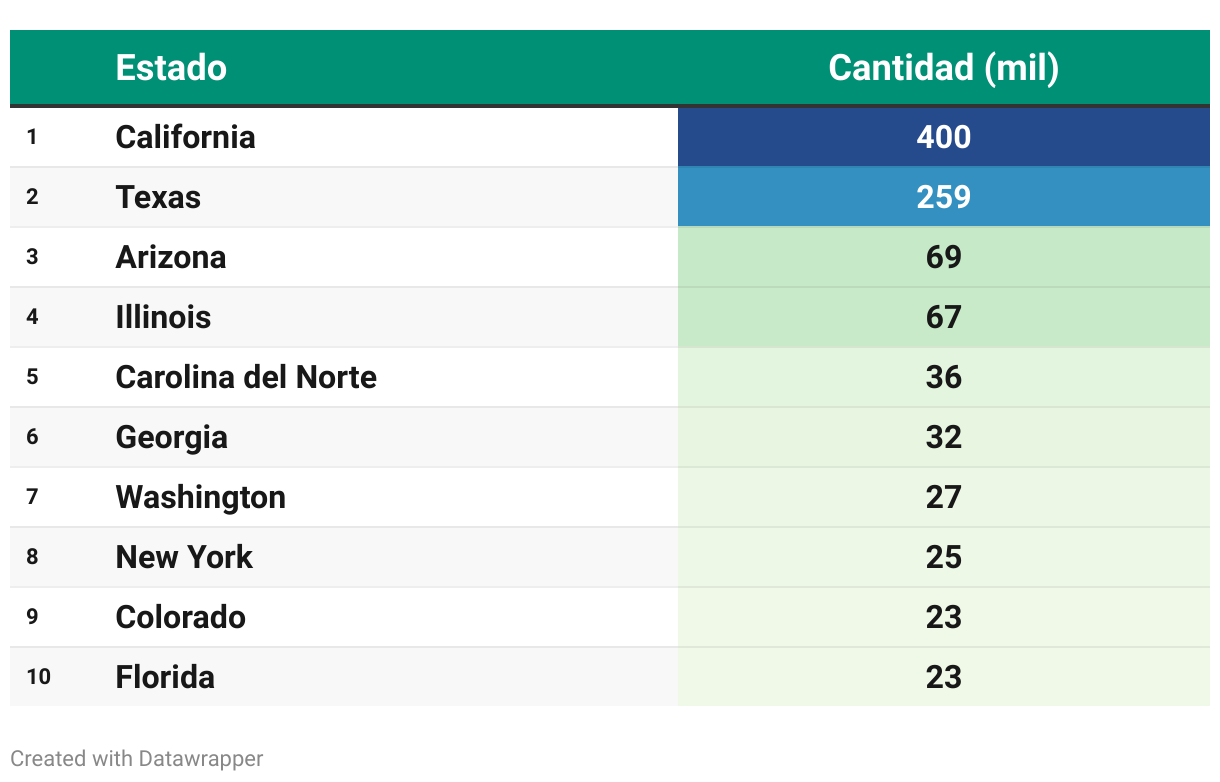Select the Florida row name
1220x782 pixels.
(165, 677)
